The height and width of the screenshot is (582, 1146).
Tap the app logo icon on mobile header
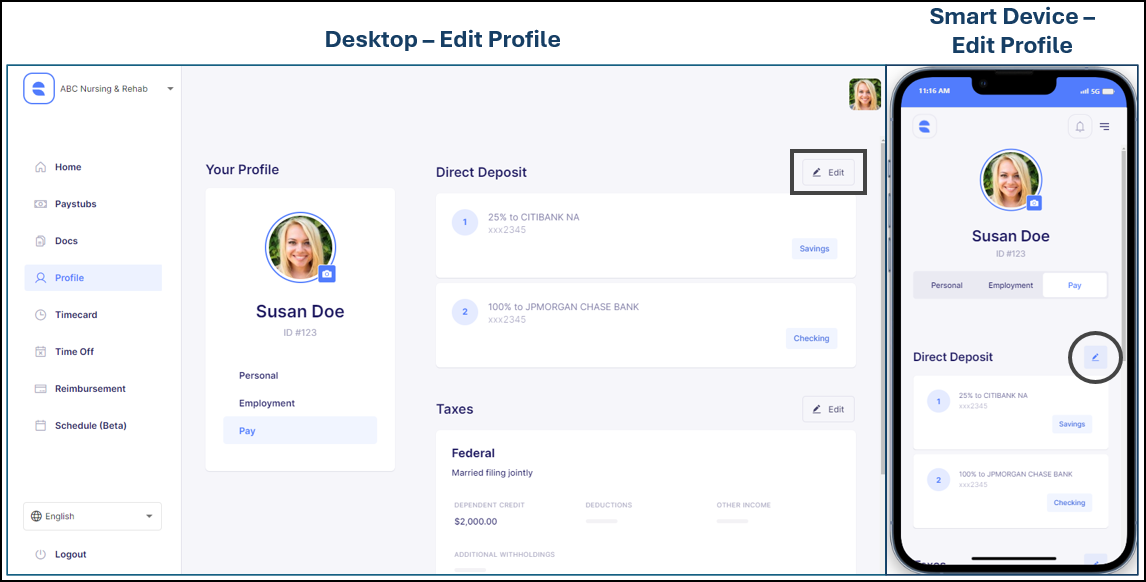[x=924, y=126]
